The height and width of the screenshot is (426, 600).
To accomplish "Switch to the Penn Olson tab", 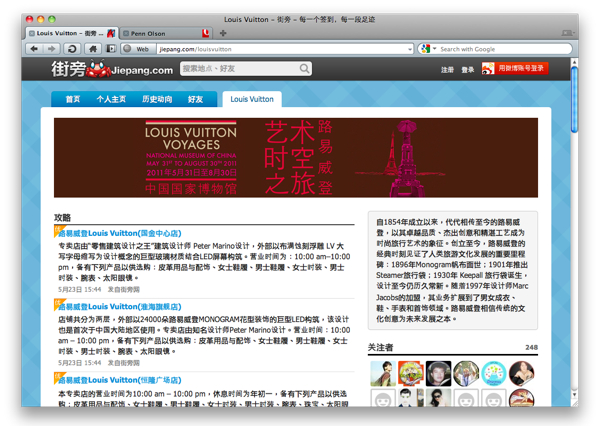I will (x=165, y=34).
